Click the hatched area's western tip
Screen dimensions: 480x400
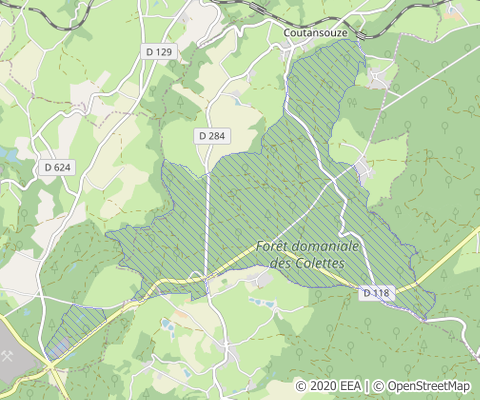[110, 234]
